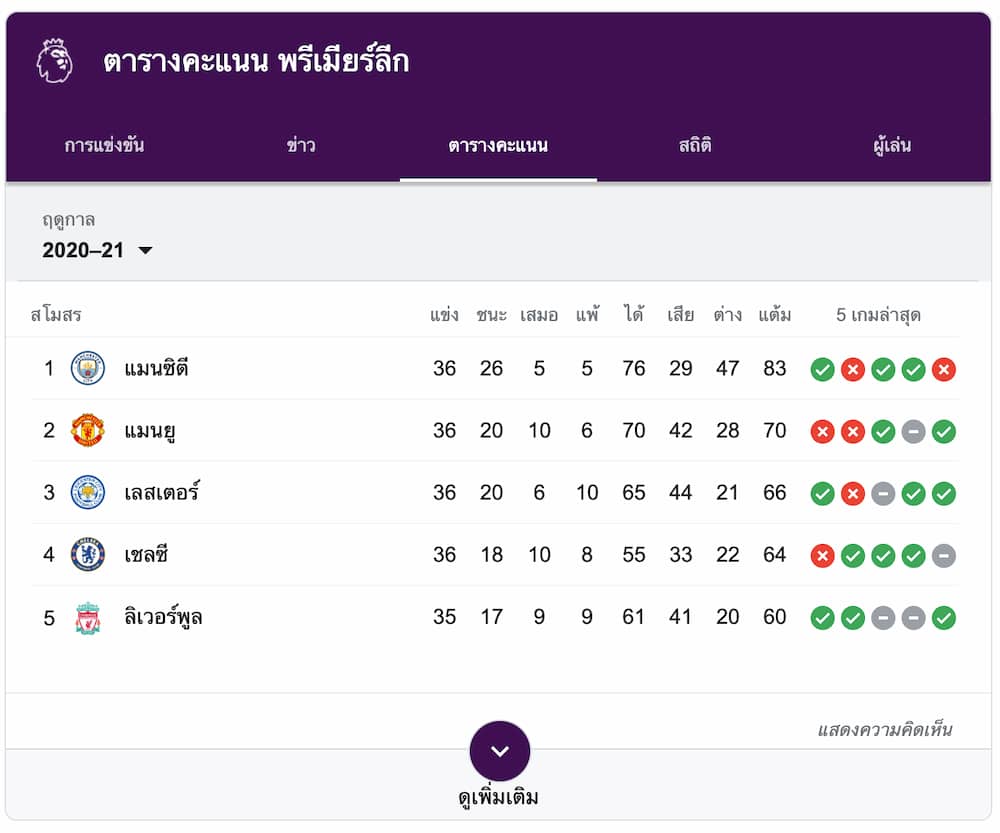Click fourth last-five result icon in ลิเวอร์พูล row
The height and width of the screenshot is (833, 1000).
(913, 618)
